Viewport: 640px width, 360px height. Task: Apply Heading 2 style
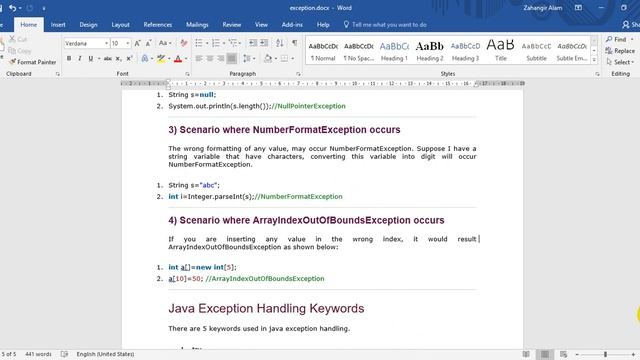click(430, 51)
